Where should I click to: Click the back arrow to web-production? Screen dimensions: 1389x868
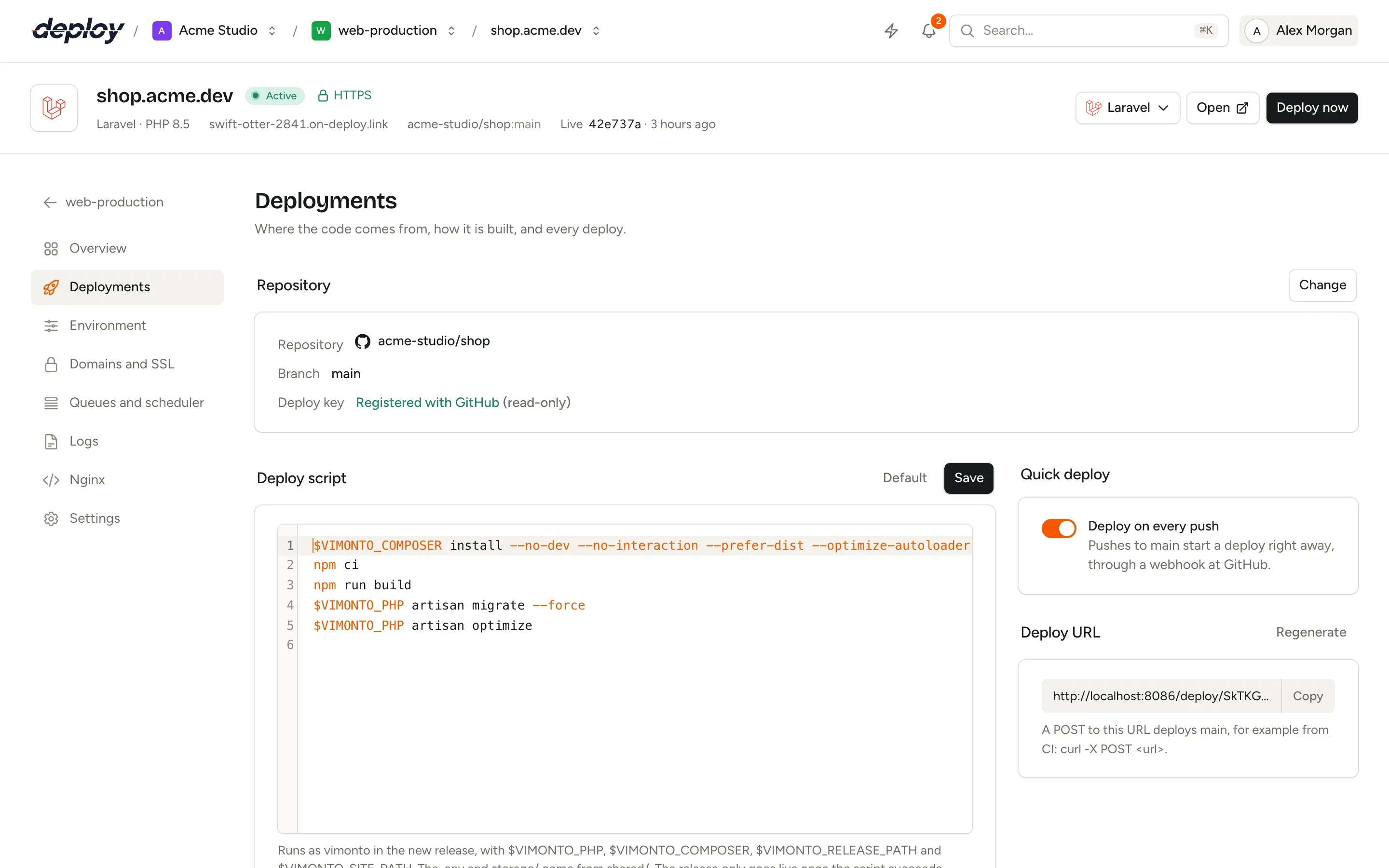(50, 202)
